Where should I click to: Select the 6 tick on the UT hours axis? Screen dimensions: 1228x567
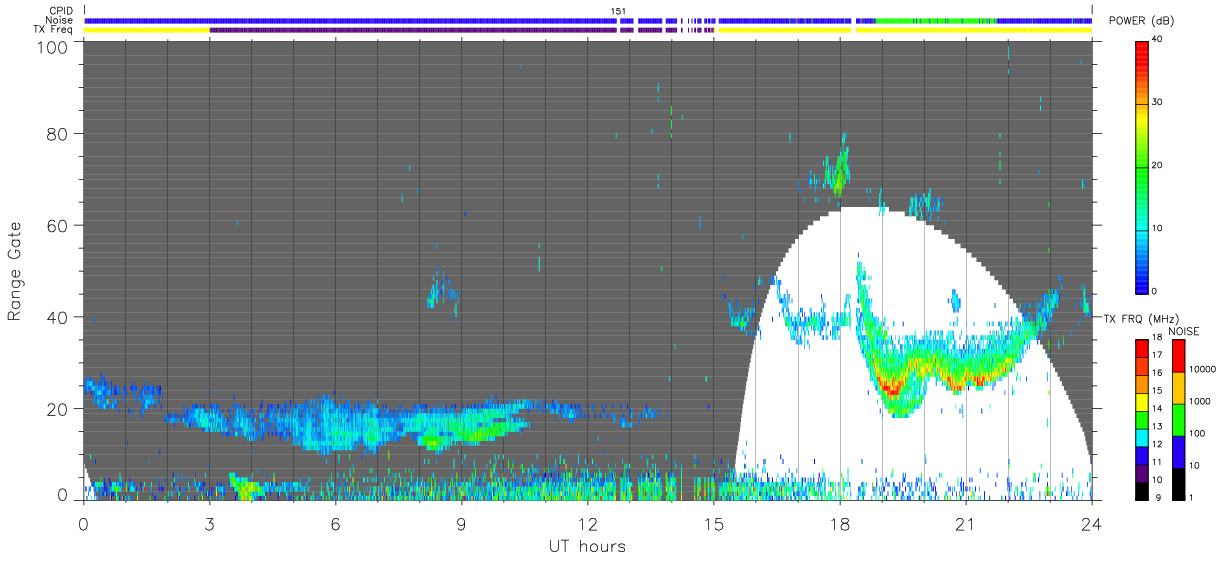(x=335, y=524)
